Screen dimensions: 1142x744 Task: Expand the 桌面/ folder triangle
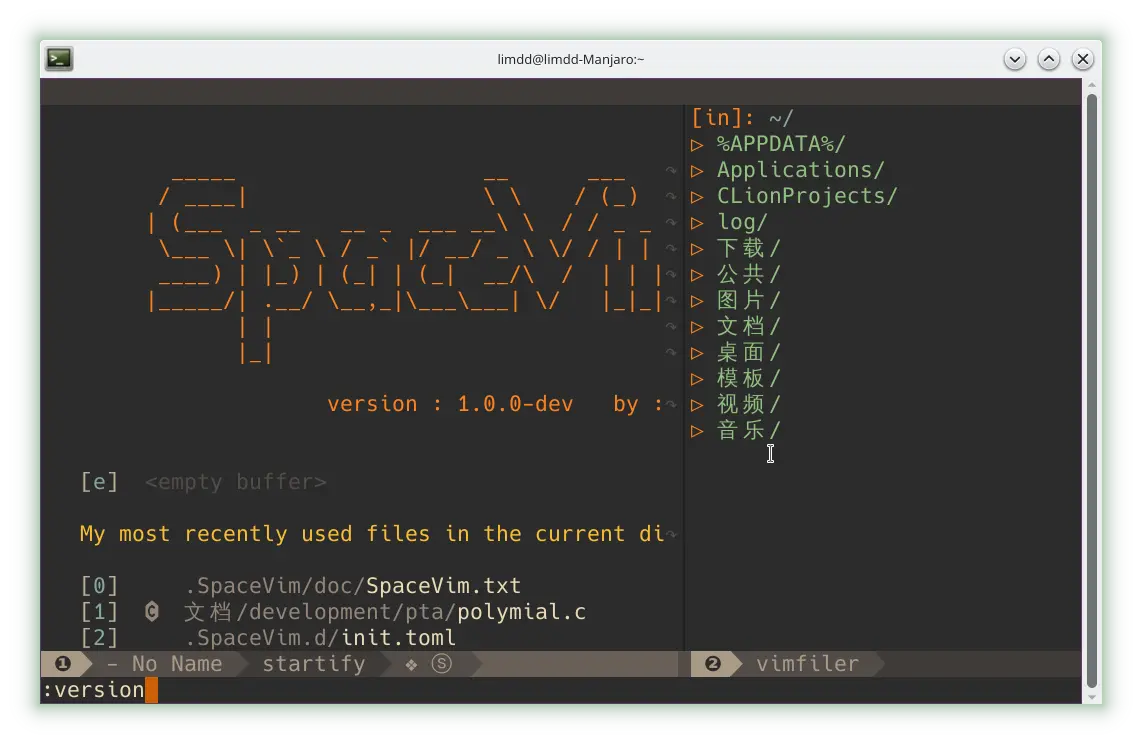(697, 353)
